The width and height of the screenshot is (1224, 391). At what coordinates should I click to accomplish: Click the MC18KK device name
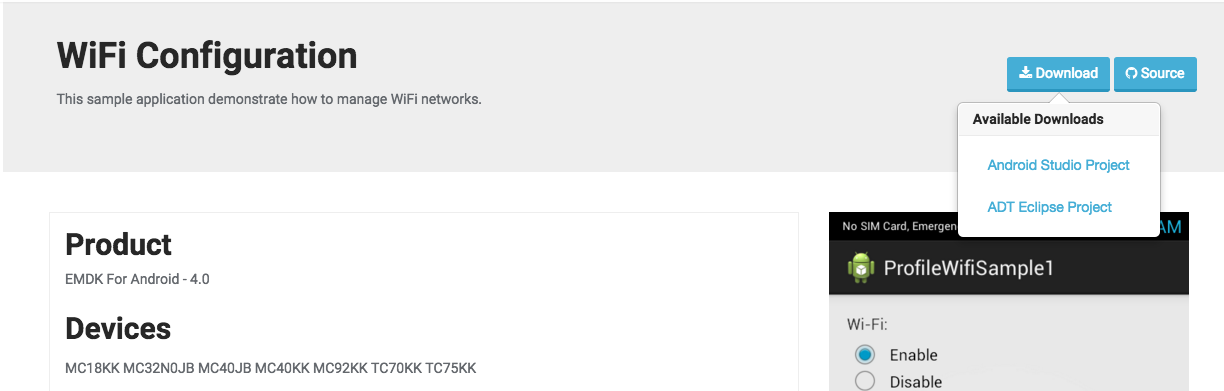(92, 368)
